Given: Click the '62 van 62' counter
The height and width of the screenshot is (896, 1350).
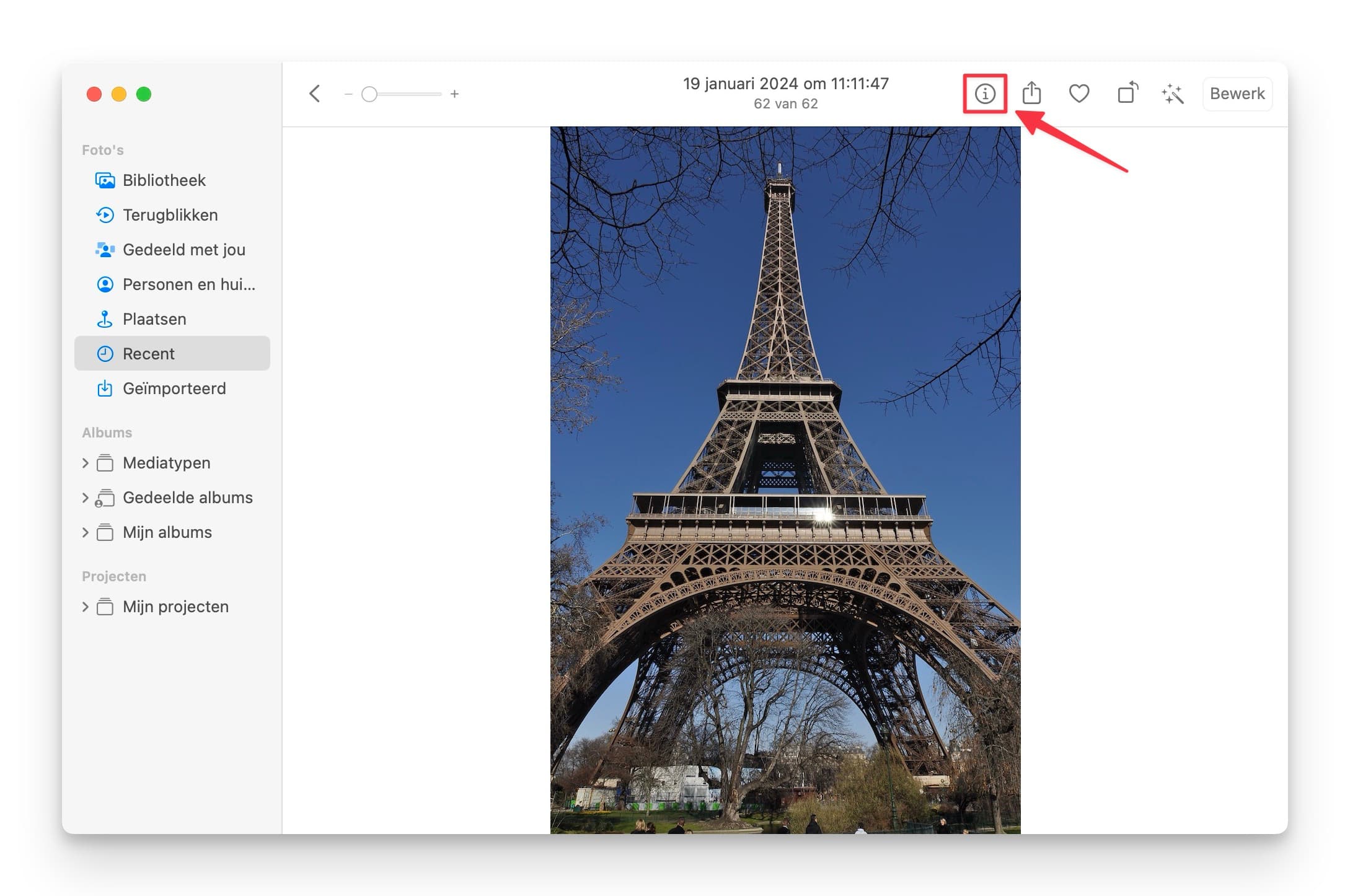Looking at the screenshot, I should 786,104.
